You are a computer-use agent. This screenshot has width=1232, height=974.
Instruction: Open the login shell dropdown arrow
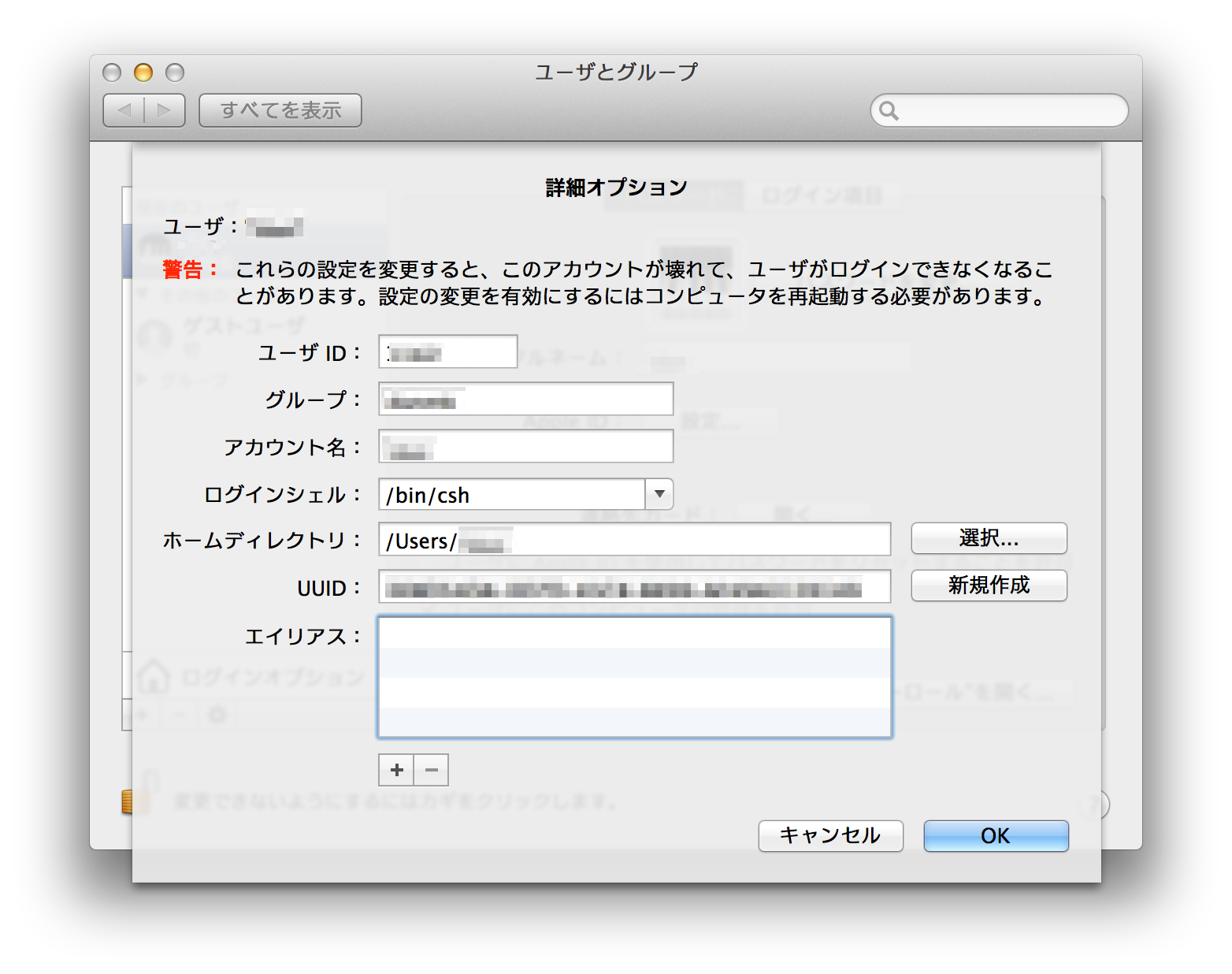(x=659, y=494)
